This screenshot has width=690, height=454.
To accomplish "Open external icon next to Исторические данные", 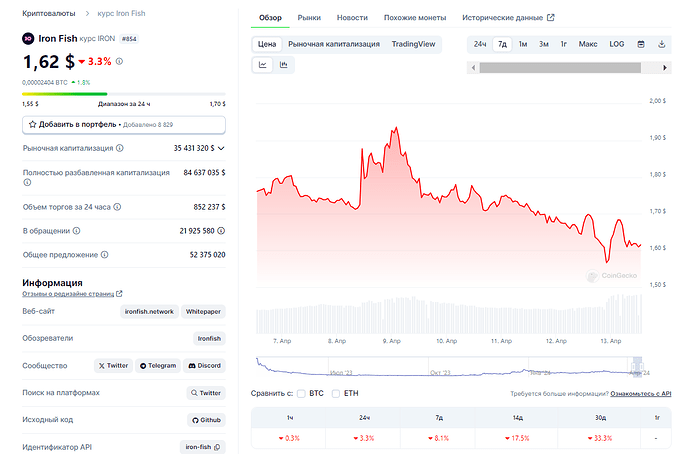I will (551, 18).
